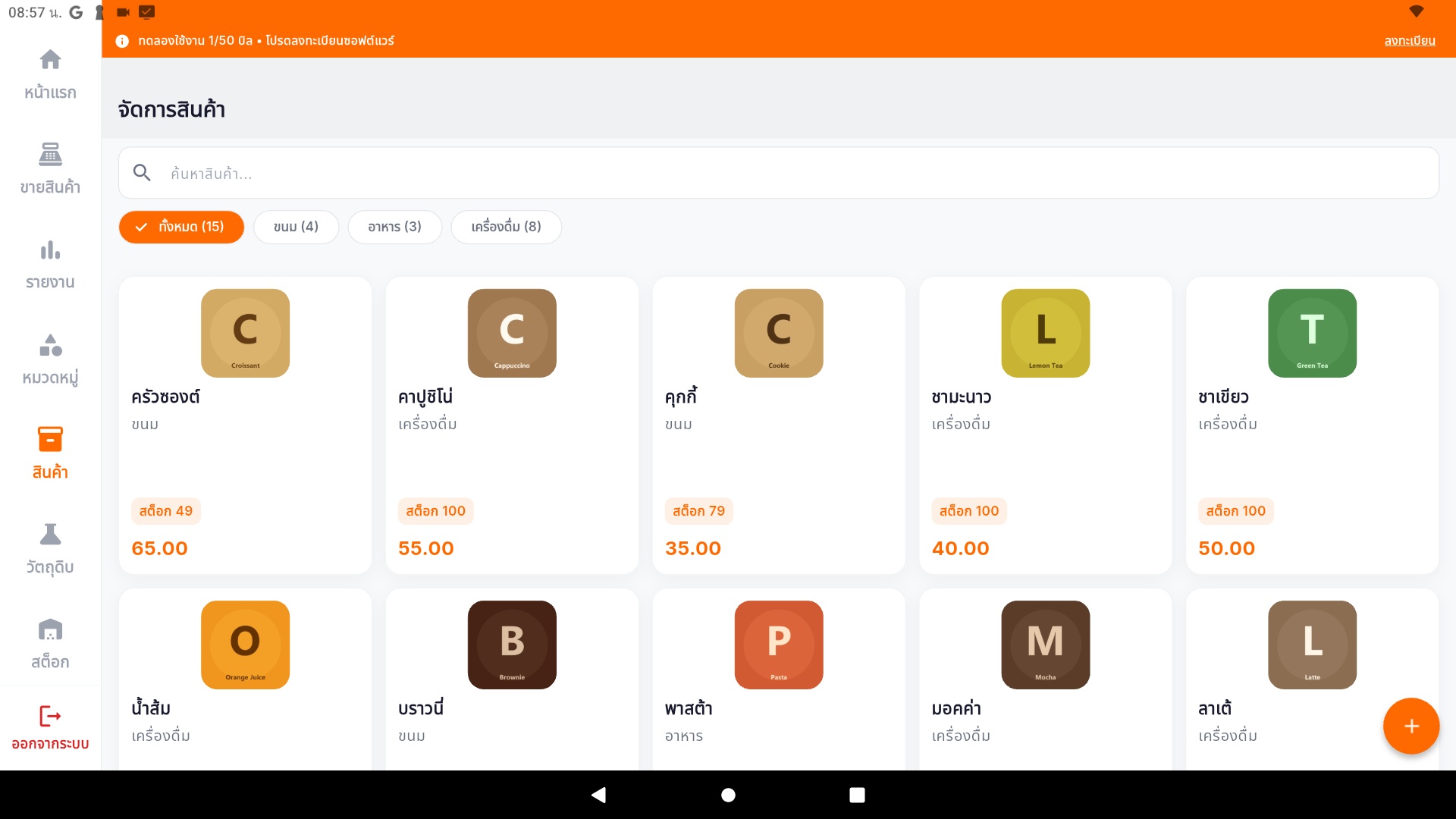Image resolution: width=1456 pixels, height=819 pixels.
Task: Open รายงาน reports chart icon
Action: tap(50, 250)
